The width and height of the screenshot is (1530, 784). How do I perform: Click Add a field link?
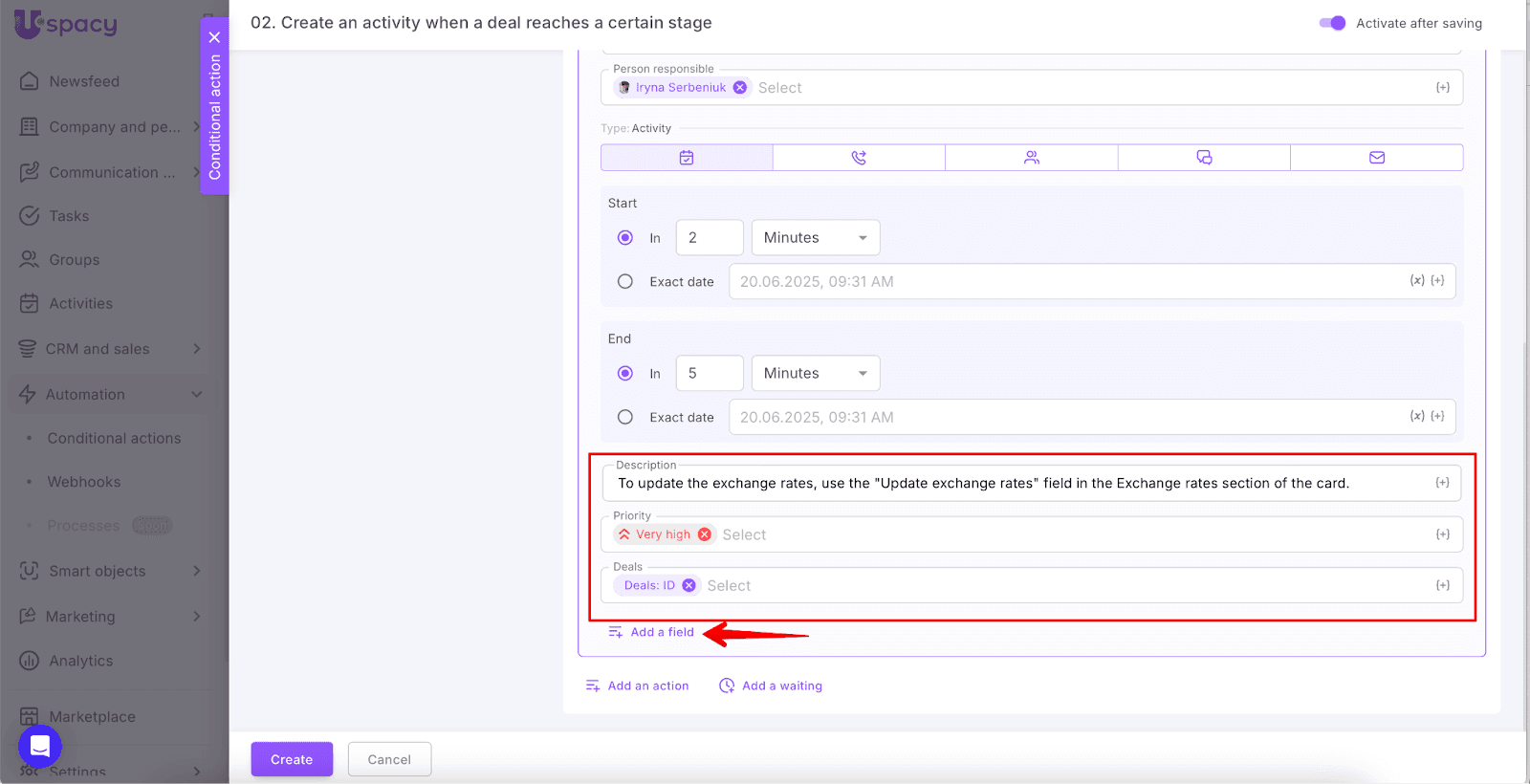662,632
